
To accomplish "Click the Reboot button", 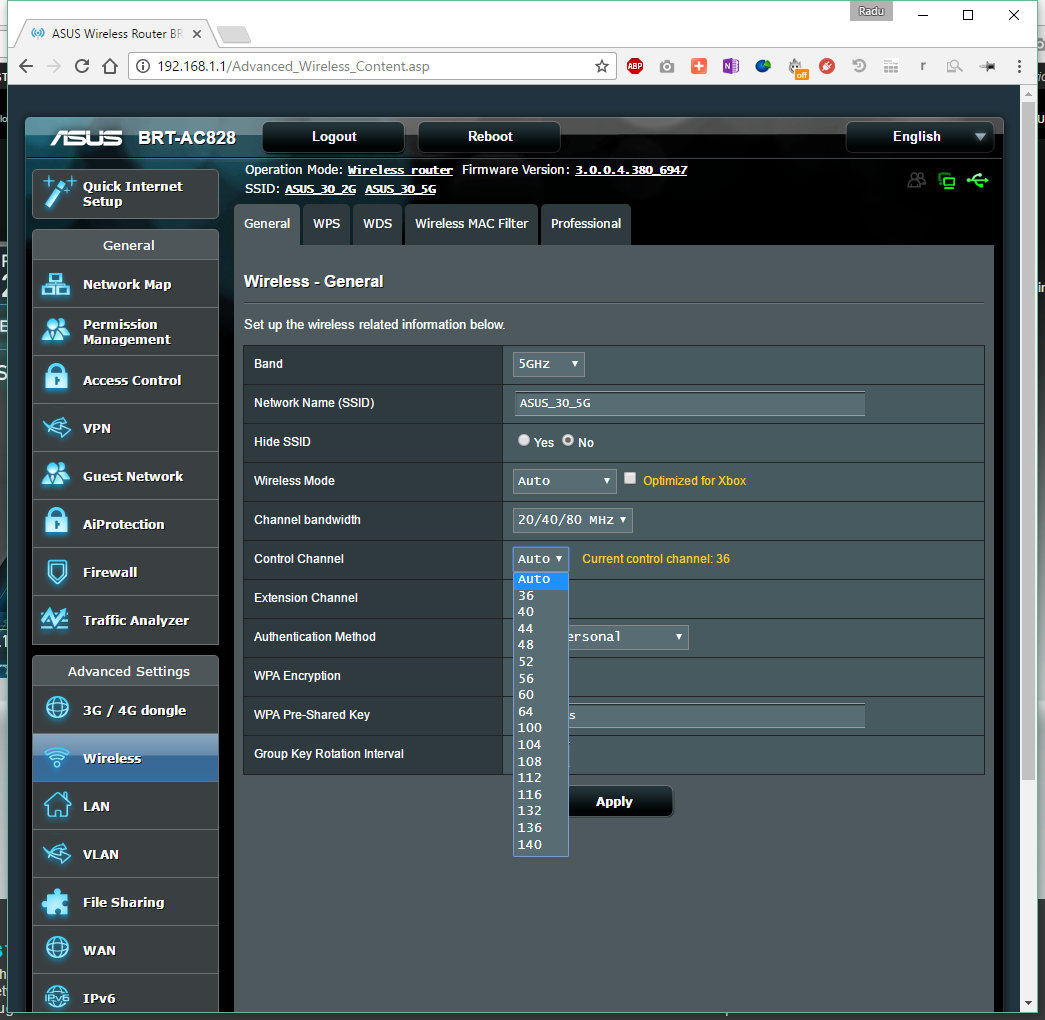I will (x=489, y=137).
